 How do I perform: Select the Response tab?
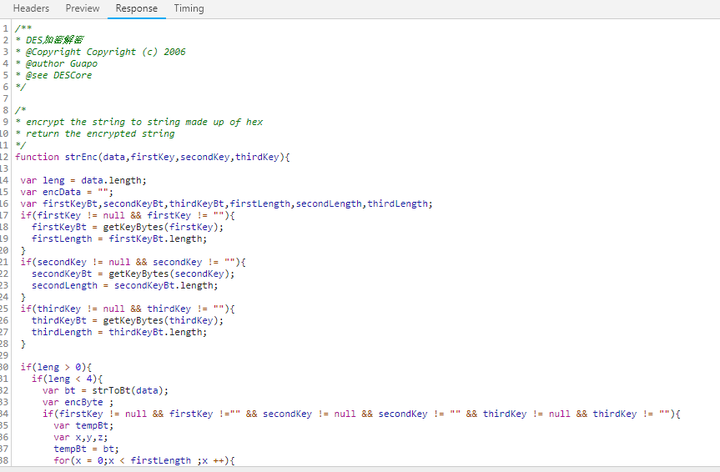click(136, 8)
